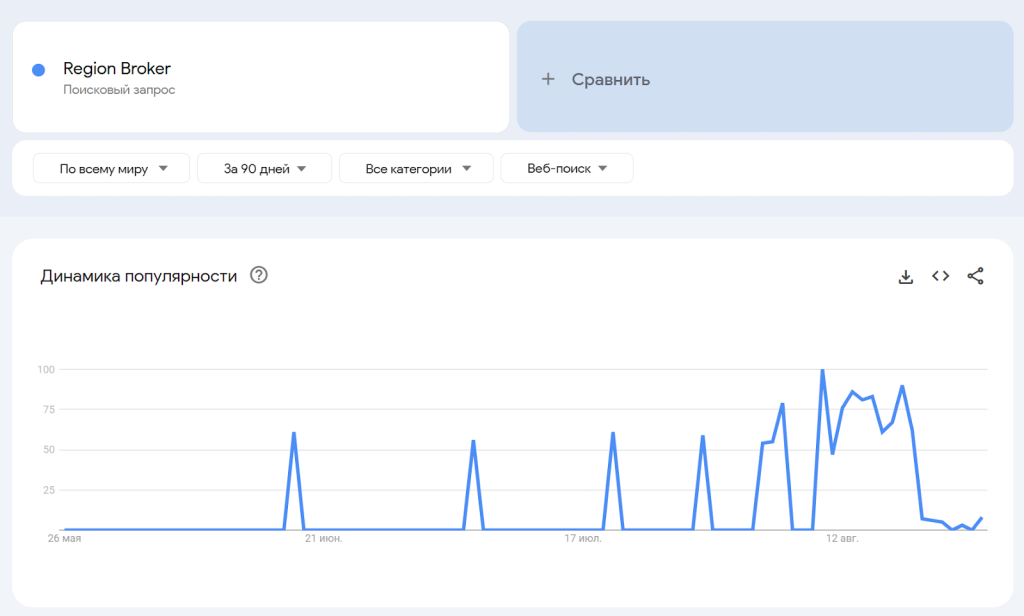
Task: Open help next to "Динамика популярности"
Action: coord(258,276)
